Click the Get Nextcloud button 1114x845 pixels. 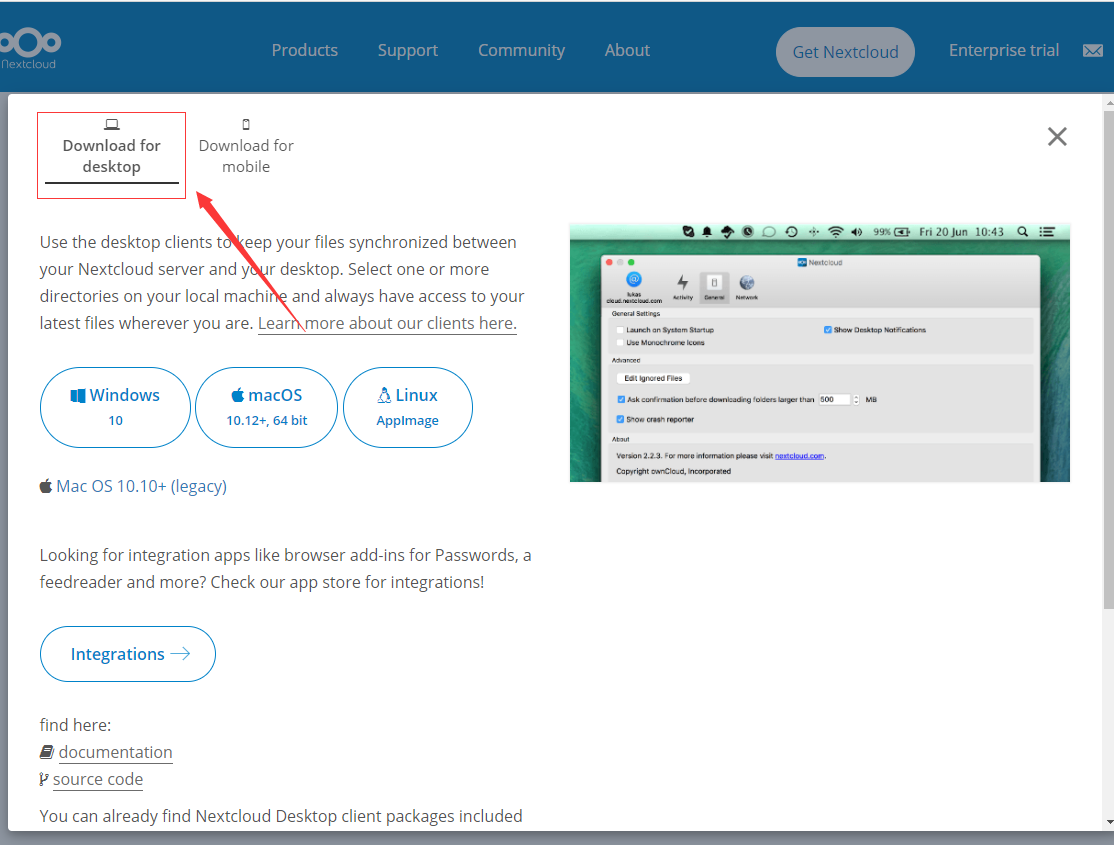845,52
